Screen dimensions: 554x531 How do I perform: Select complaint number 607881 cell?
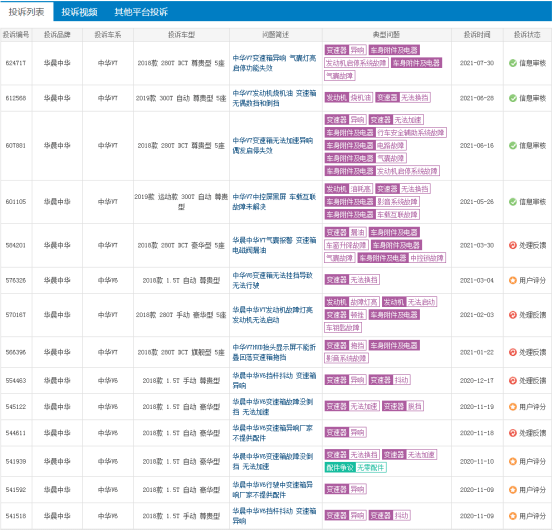[16, 145]
